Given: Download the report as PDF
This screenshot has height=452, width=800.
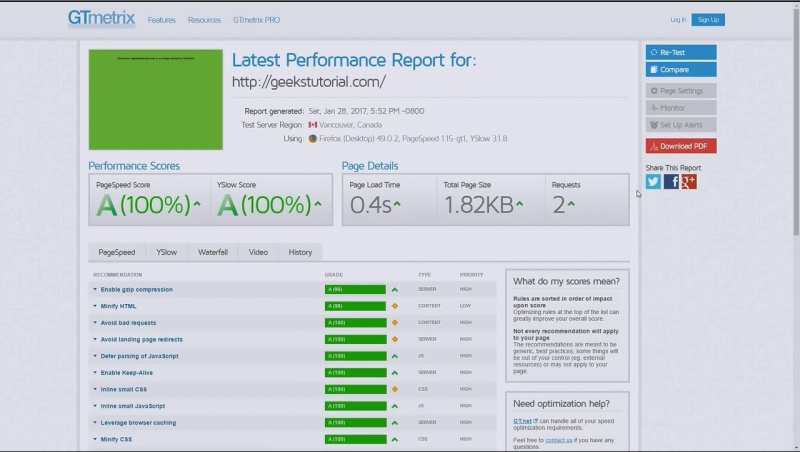Looking at the screenshot, I should coord(681,146).
